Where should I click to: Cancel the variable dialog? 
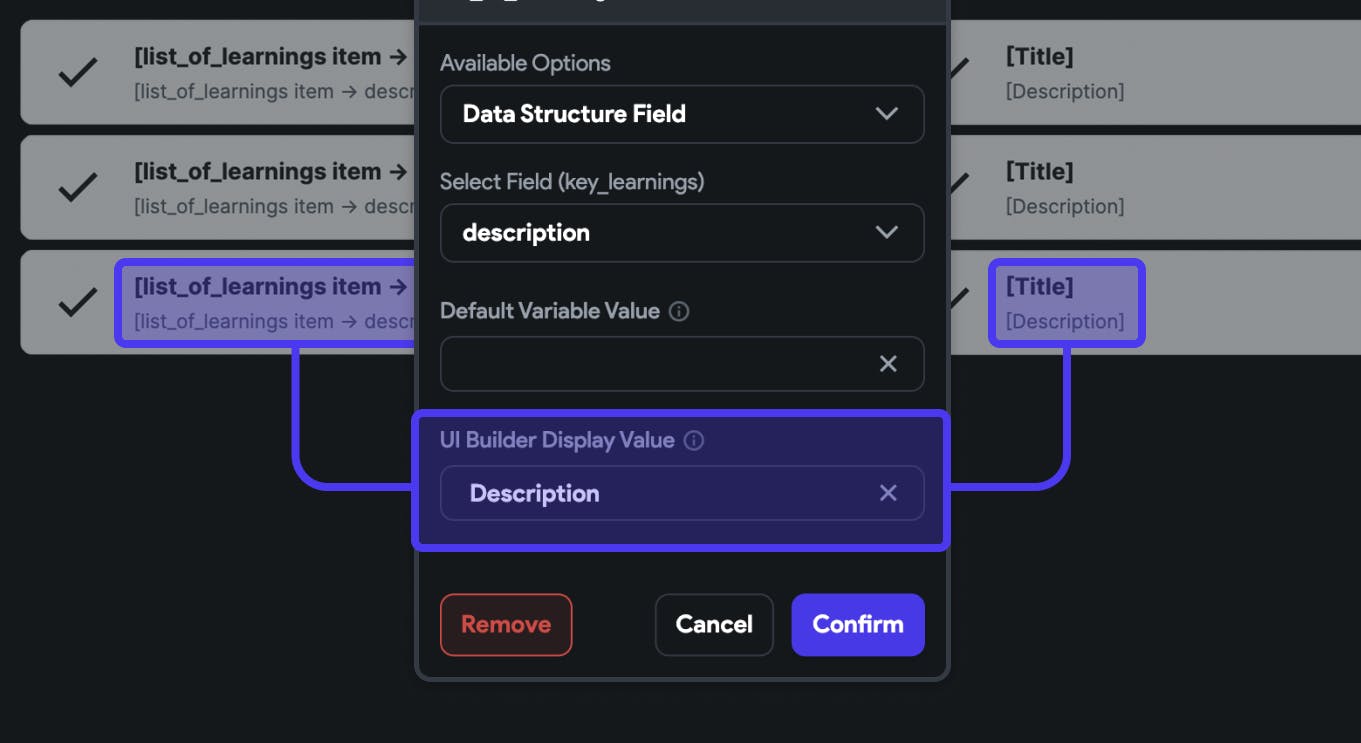(x=714, y=625)
